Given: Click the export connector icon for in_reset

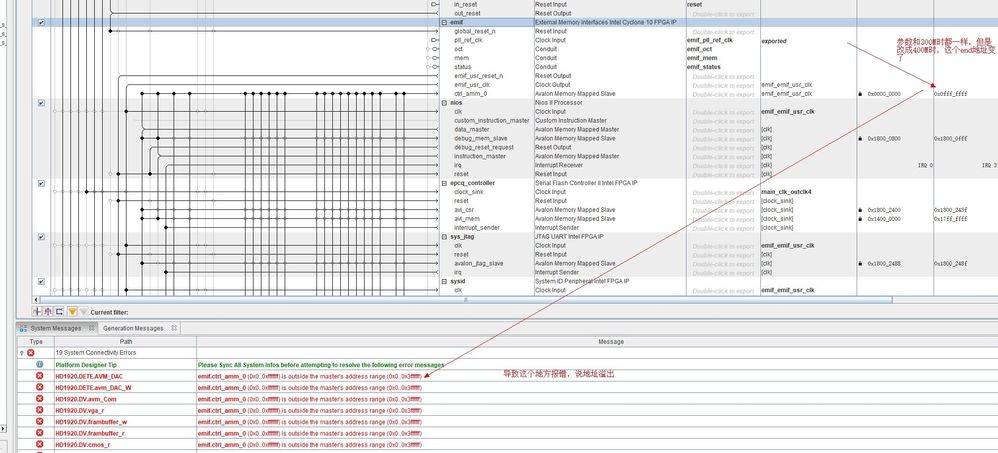Looking at the screenshot, I should pyautogui.click(x=435, y=4).
